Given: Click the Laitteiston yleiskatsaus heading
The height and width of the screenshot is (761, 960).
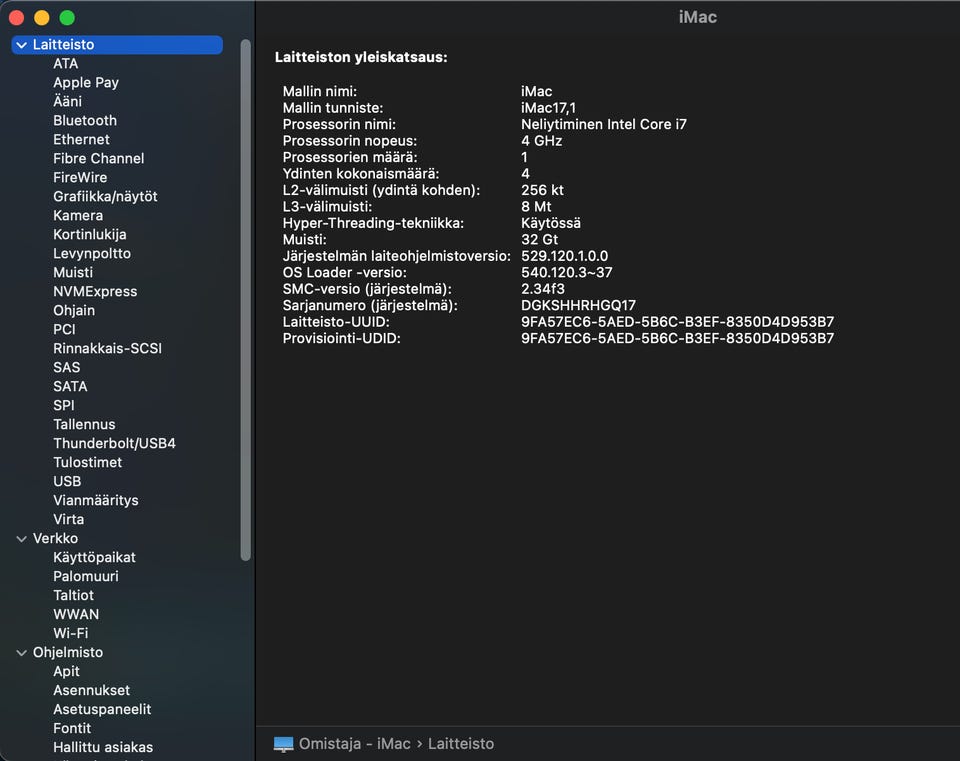Looking at the screenshot, I should click(361, 58).
